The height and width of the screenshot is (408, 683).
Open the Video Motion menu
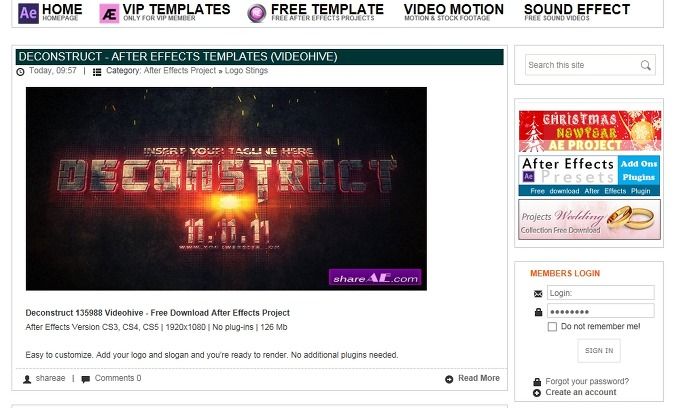(x=453, y=12)
